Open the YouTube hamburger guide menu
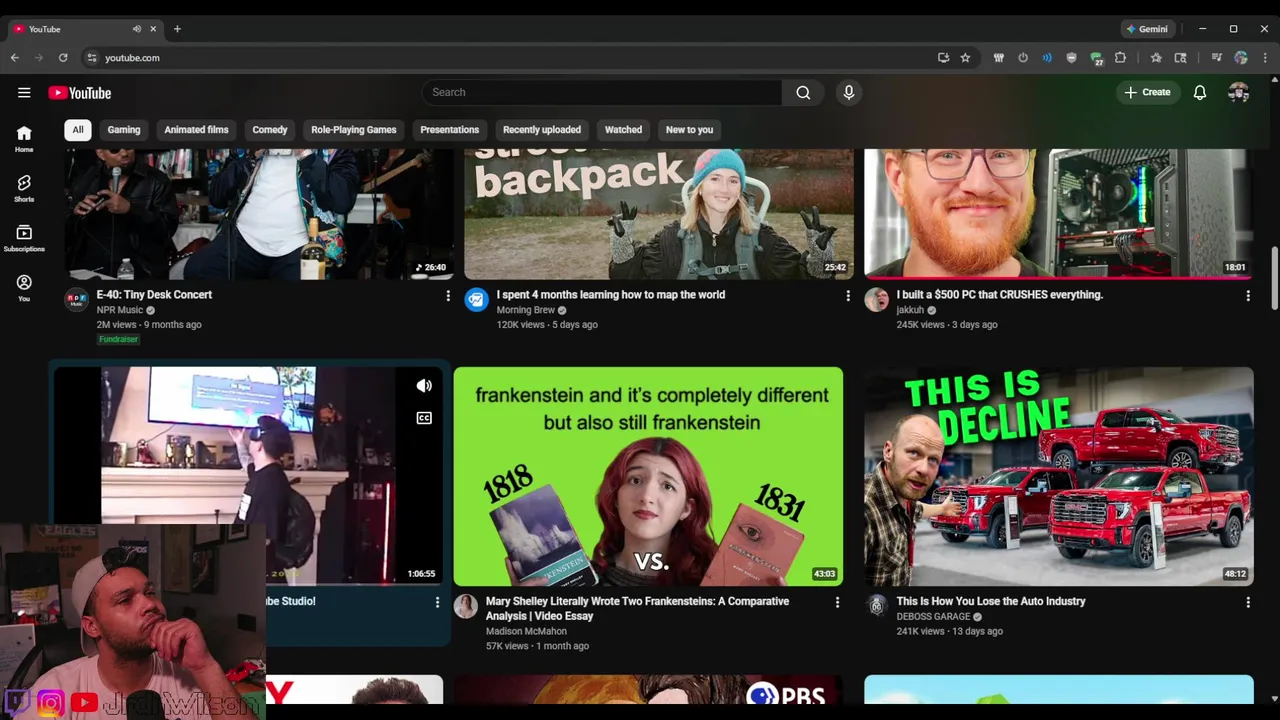The image size is (1280, 720). pyautogui.click(x=24, y=93)
